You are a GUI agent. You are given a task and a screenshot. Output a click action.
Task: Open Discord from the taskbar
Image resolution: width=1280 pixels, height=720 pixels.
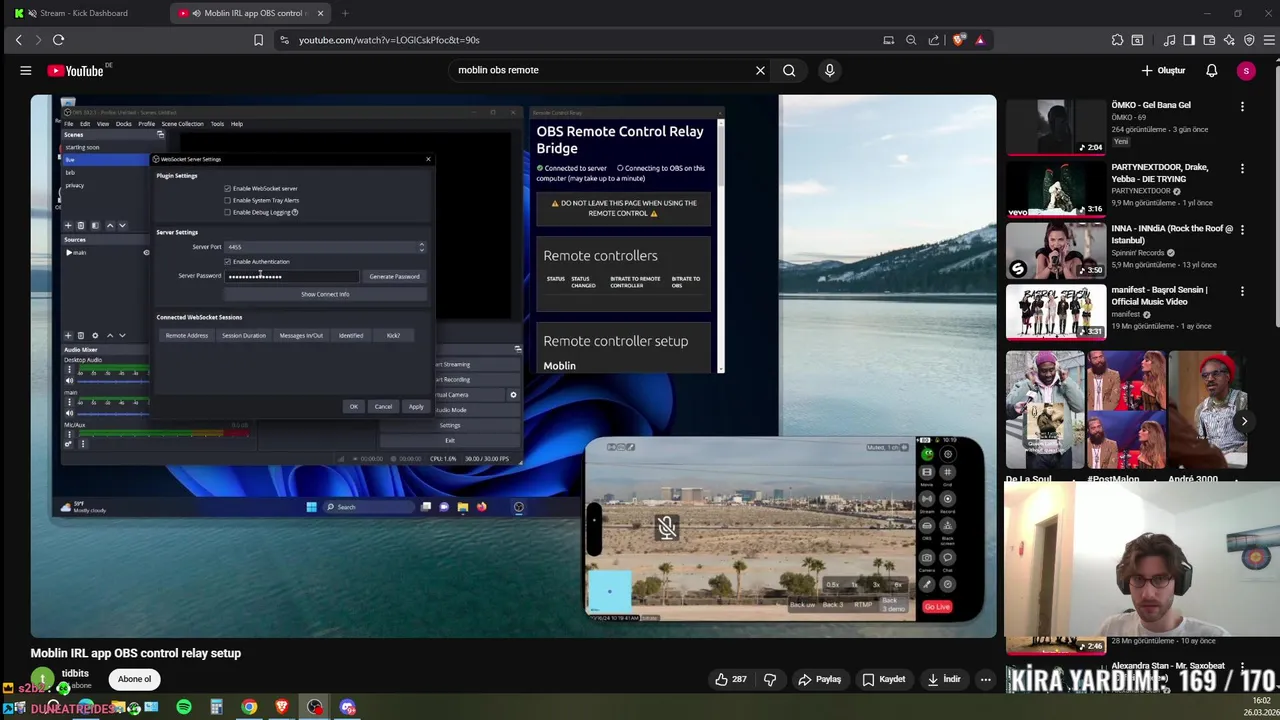(347, 707)
